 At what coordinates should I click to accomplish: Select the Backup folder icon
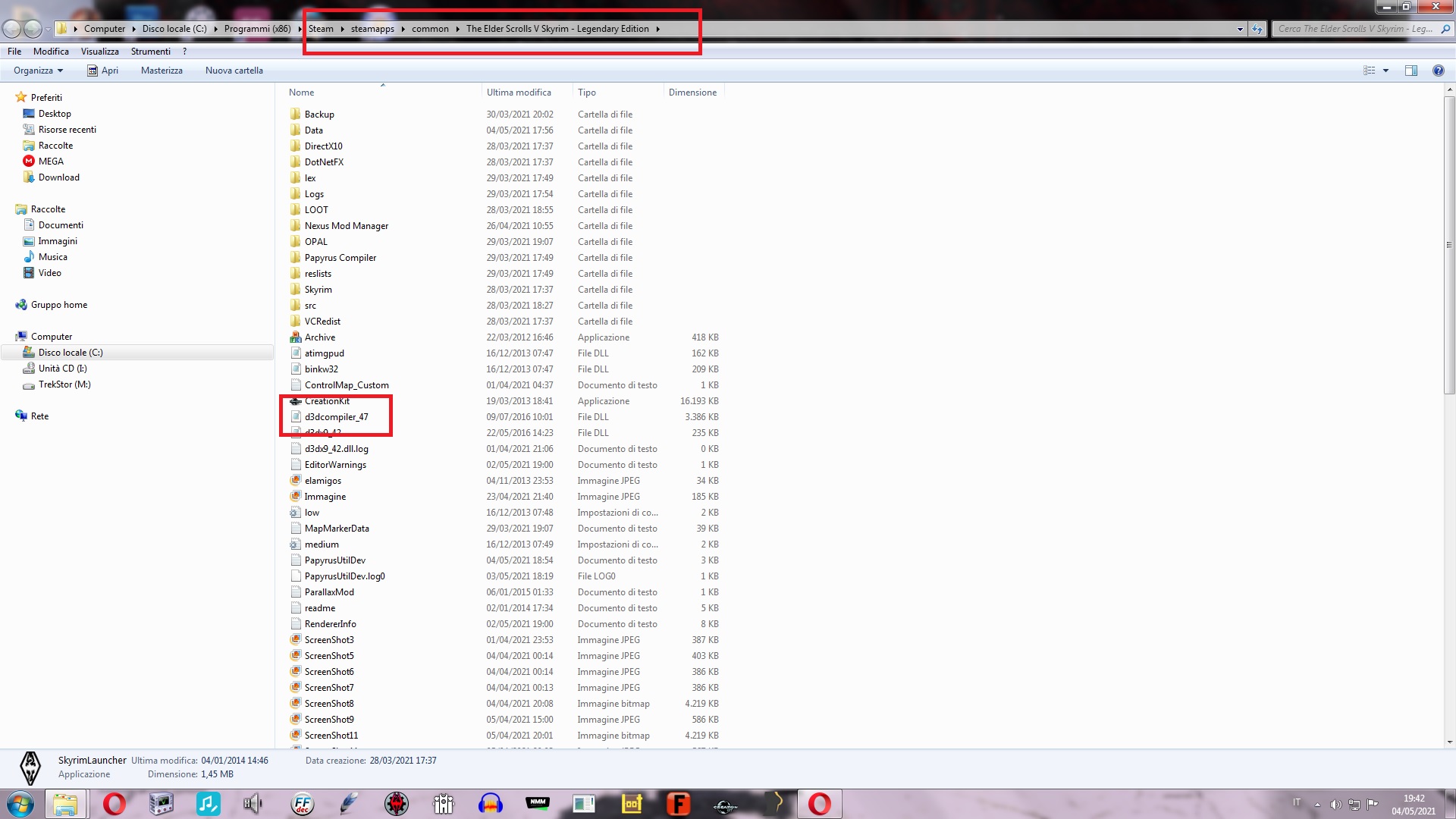tap(296, 114)
